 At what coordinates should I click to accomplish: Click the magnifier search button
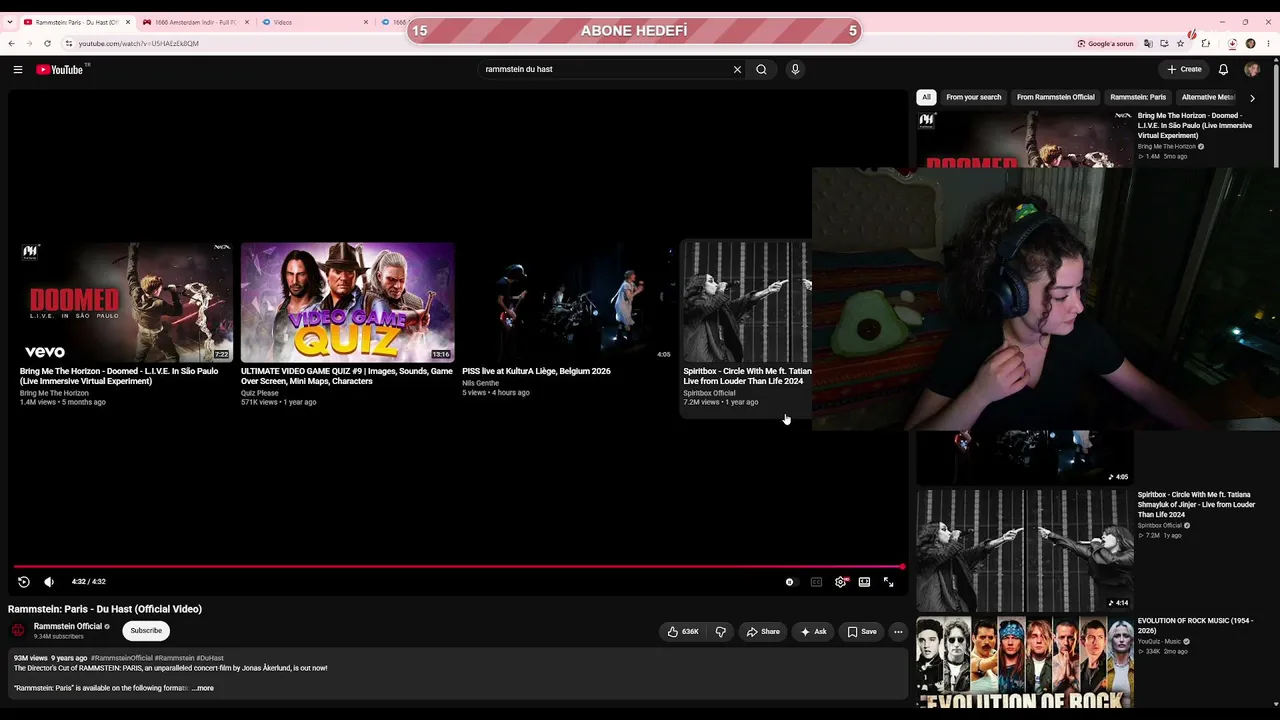click(761, 70)
